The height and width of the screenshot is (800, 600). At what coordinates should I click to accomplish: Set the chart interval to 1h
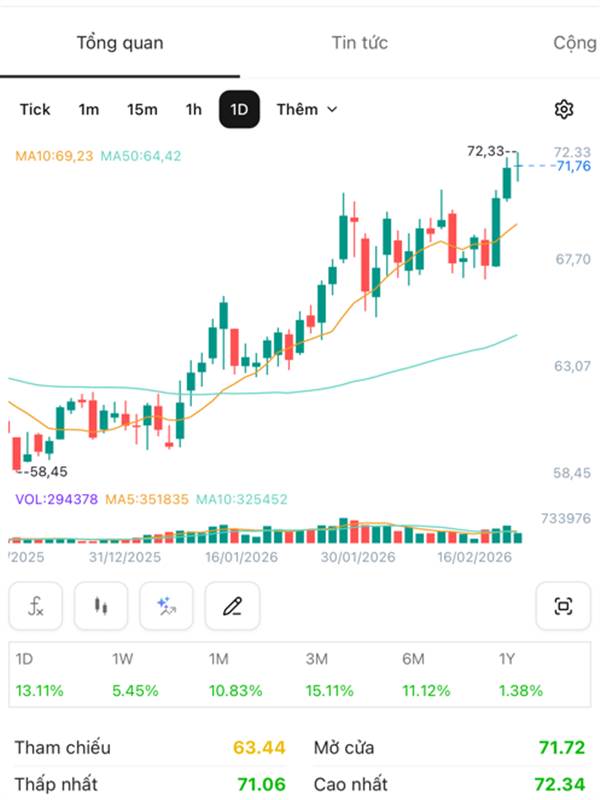pos(193,109)
